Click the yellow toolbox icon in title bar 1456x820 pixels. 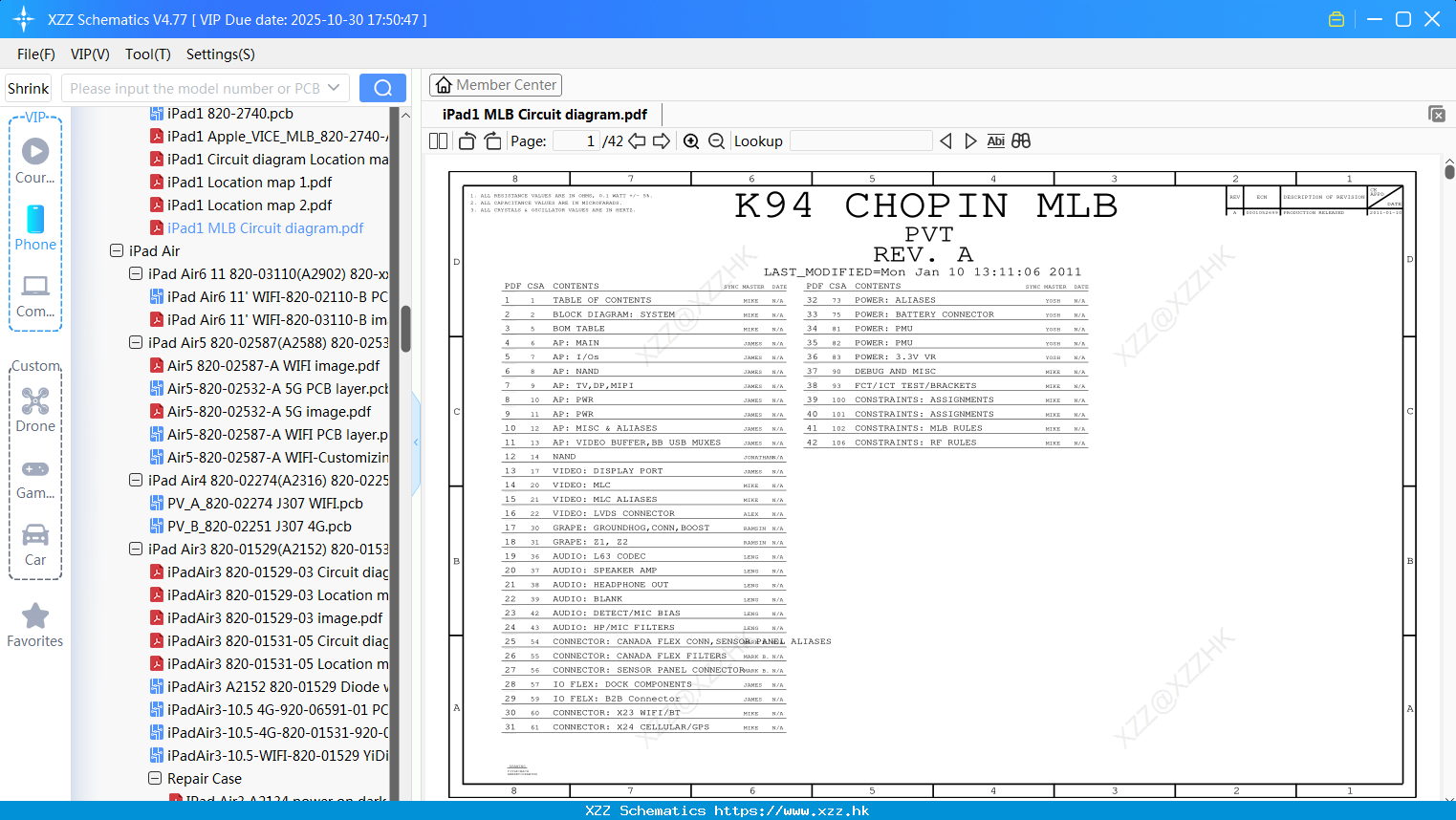pos(1336,19)
